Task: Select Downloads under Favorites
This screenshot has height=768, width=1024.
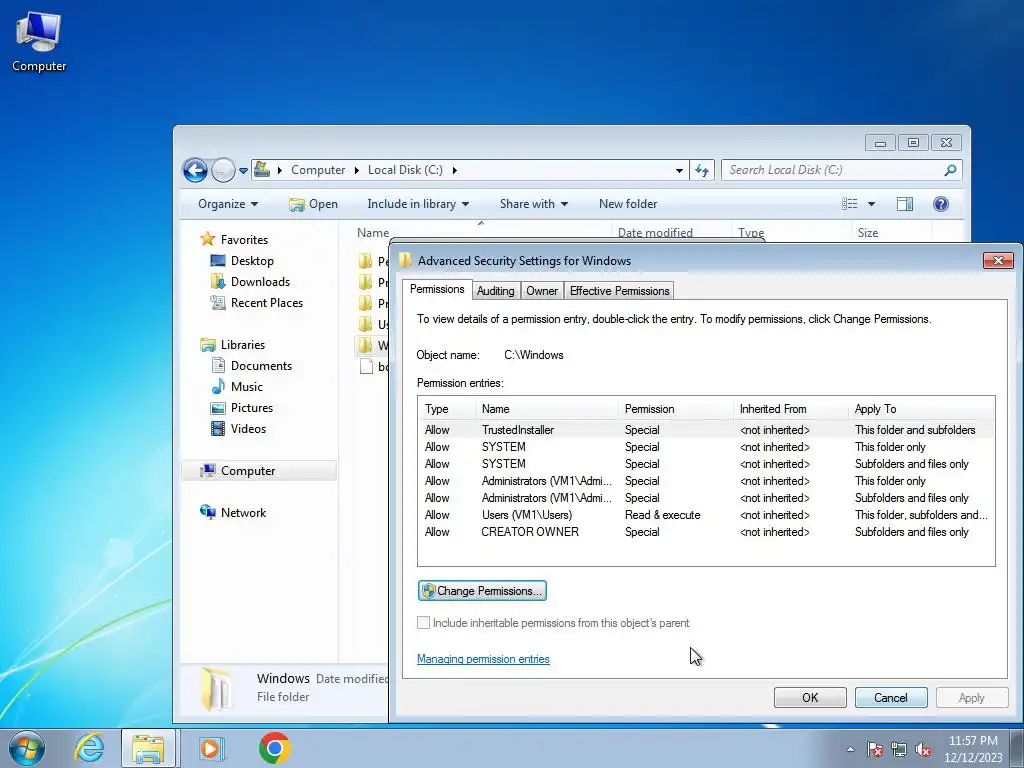Action: (250, 281)
